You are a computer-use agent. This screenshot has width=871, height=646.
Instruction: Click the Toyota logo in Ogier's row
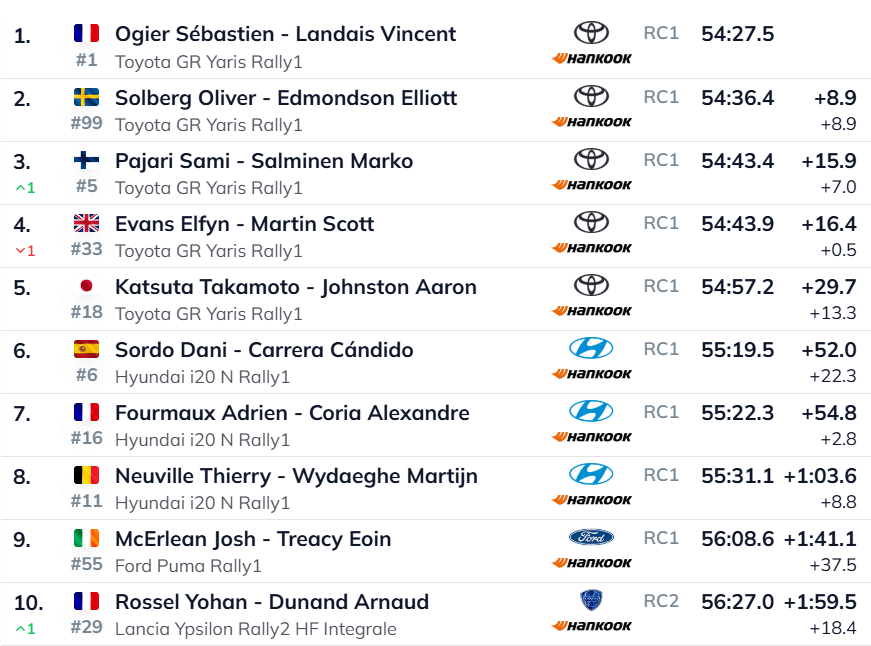click(x=591, y=33)
